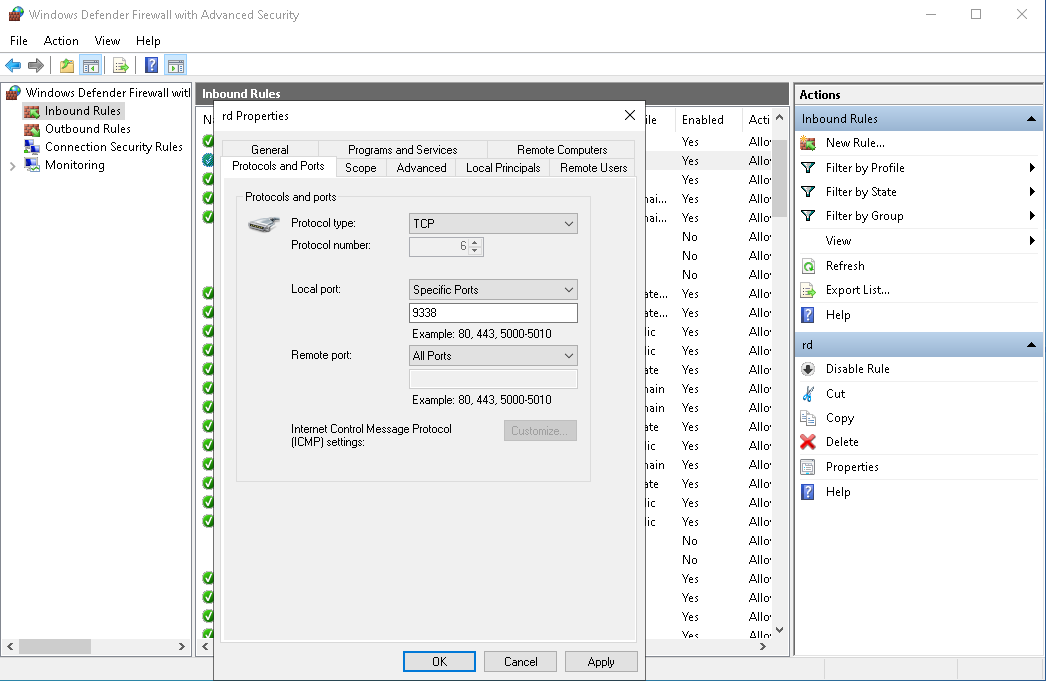Click rules list vertical scrollbar up arrow

[x=779, y=117]
